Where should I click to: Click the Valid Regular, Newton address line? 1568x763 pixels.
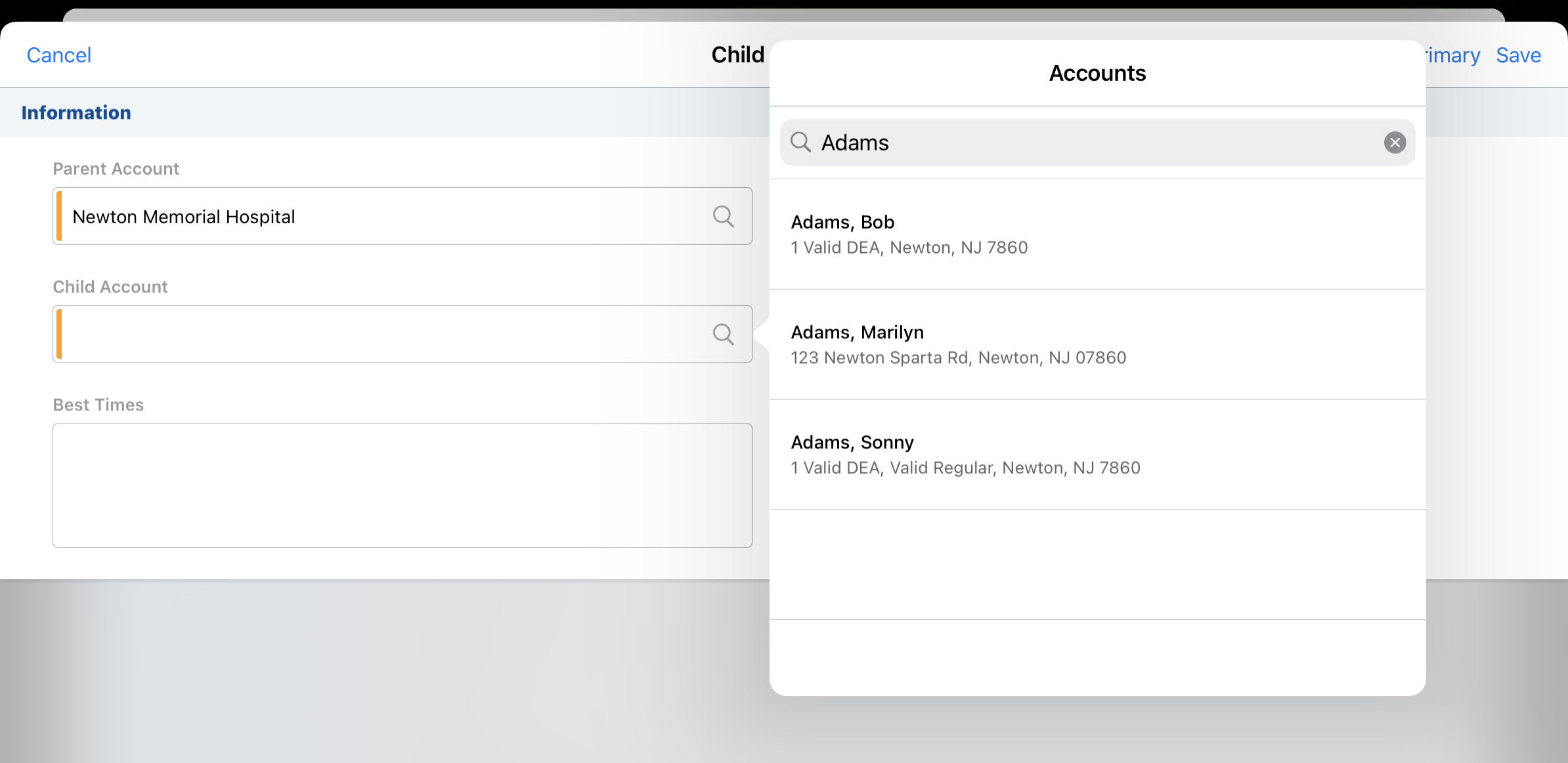(x=965, y=468)
